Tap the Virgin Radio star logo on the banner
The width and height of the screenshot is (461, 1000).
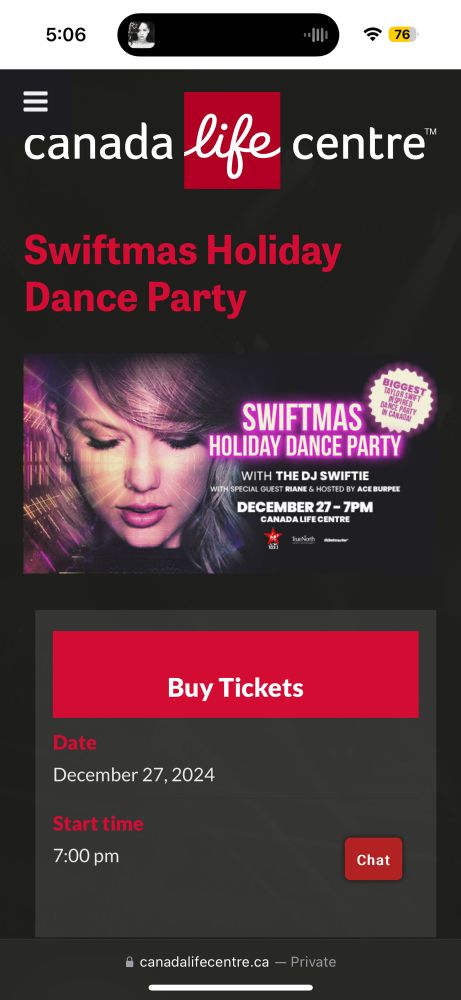pos(272,538)
